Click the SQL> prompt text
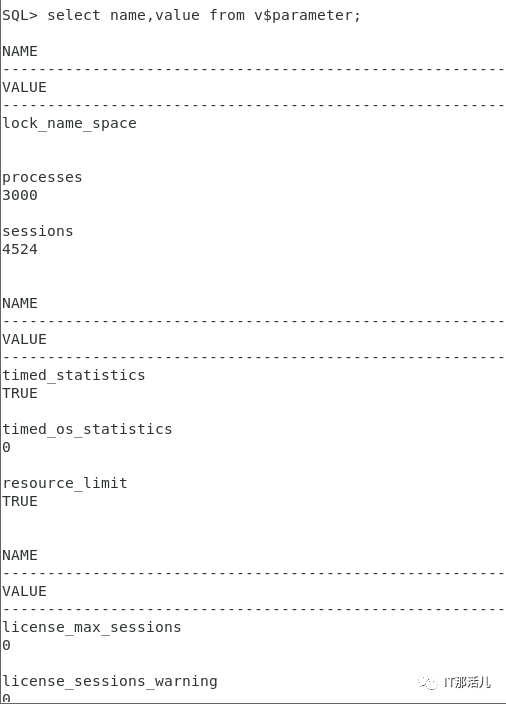The width and height of the screenshot is (506, 704). (20, 15)
